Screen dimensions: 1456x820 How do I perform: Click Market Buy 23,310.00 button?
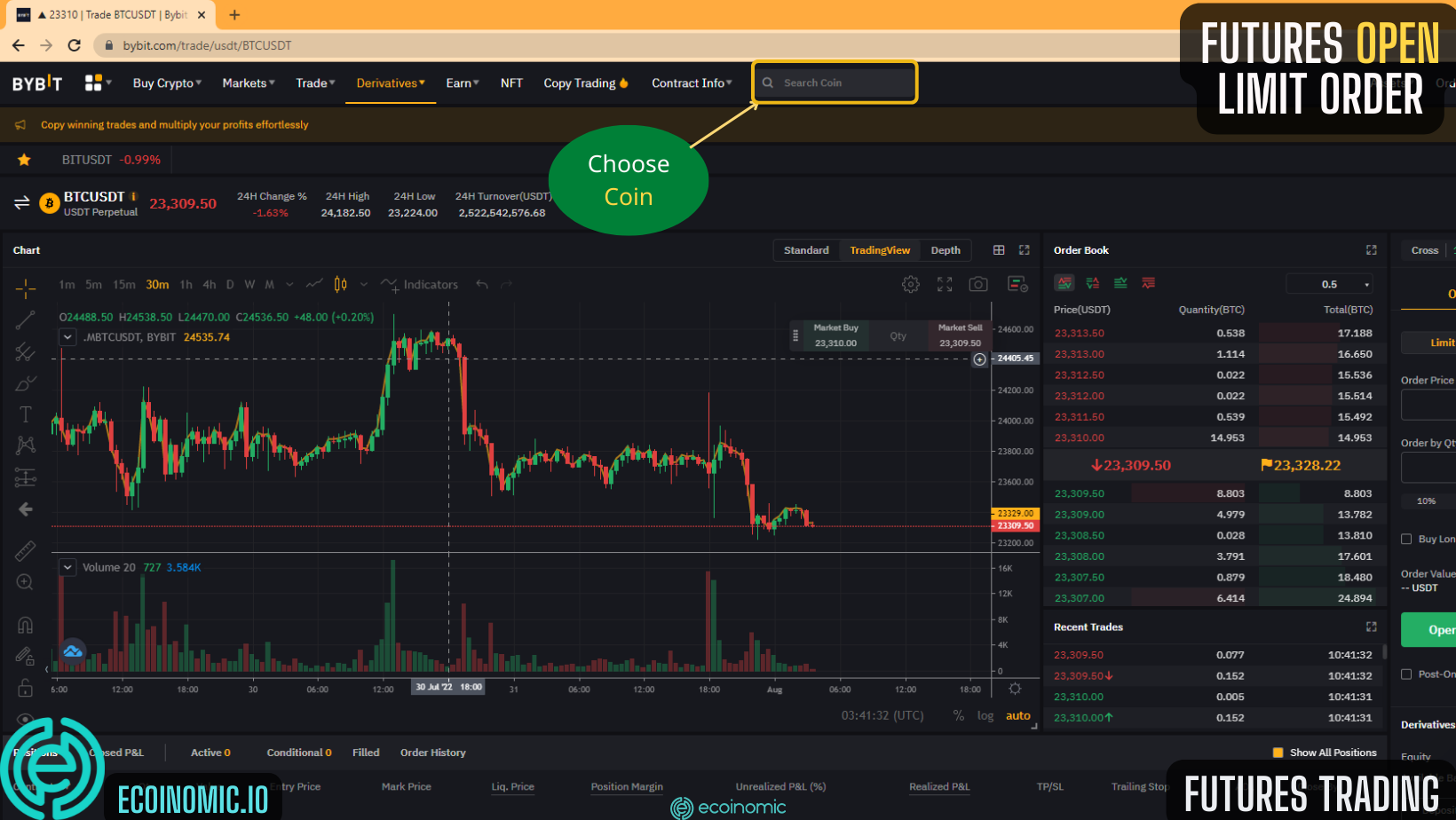click(x=835, y=335)
